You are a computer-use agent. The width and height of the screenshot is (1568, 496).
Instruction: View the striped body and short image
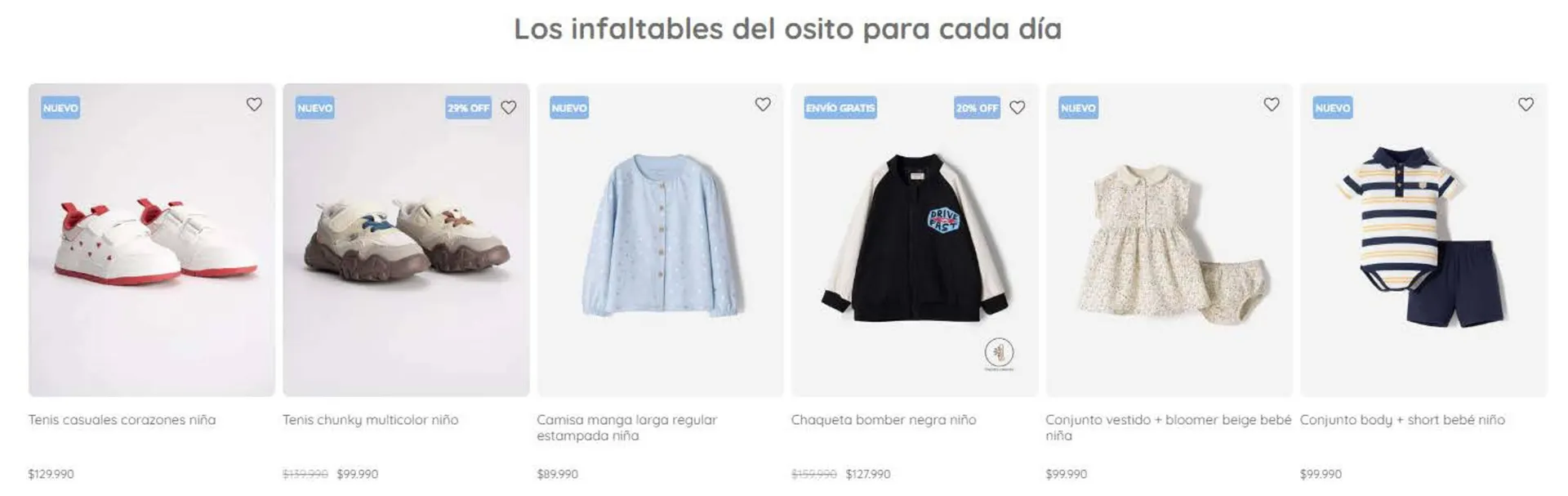point(1423,240)
